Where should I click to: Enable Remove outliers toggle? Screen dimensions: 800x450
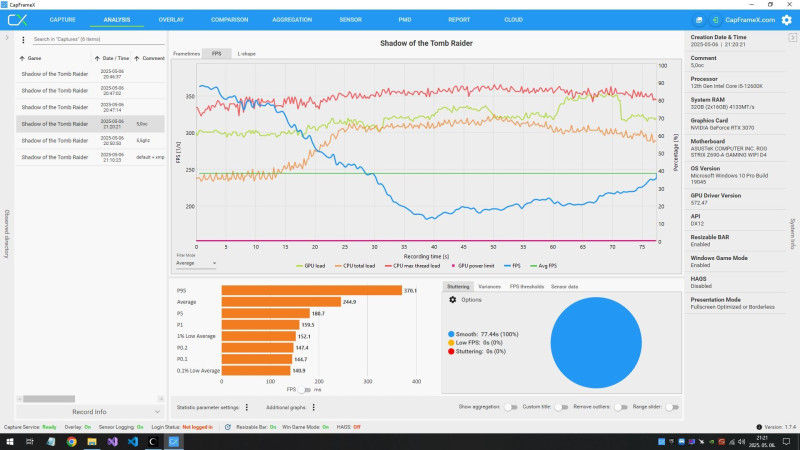(620, 407)
